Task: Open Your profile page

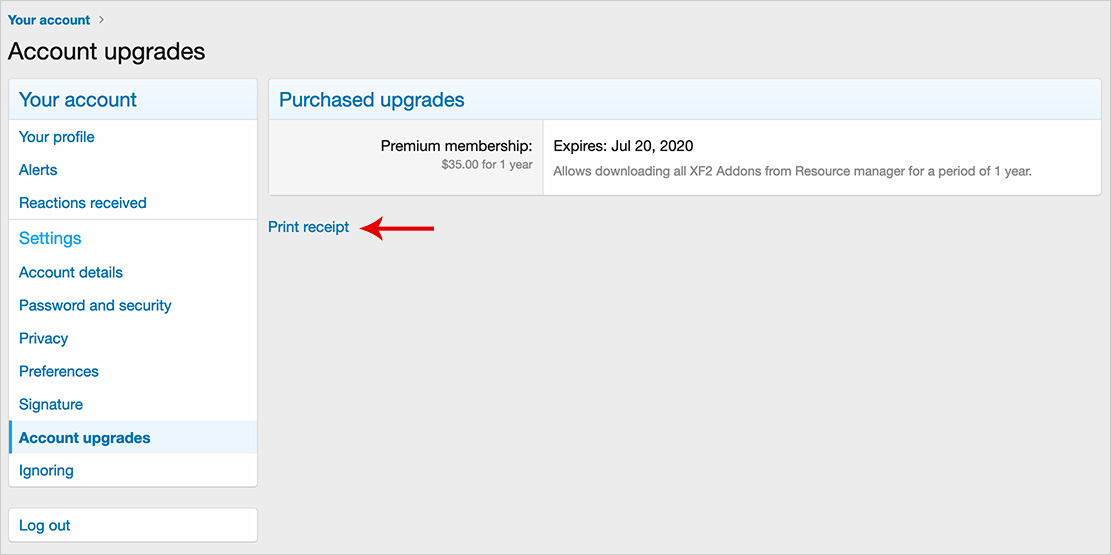Action: (x=57, y=137)
